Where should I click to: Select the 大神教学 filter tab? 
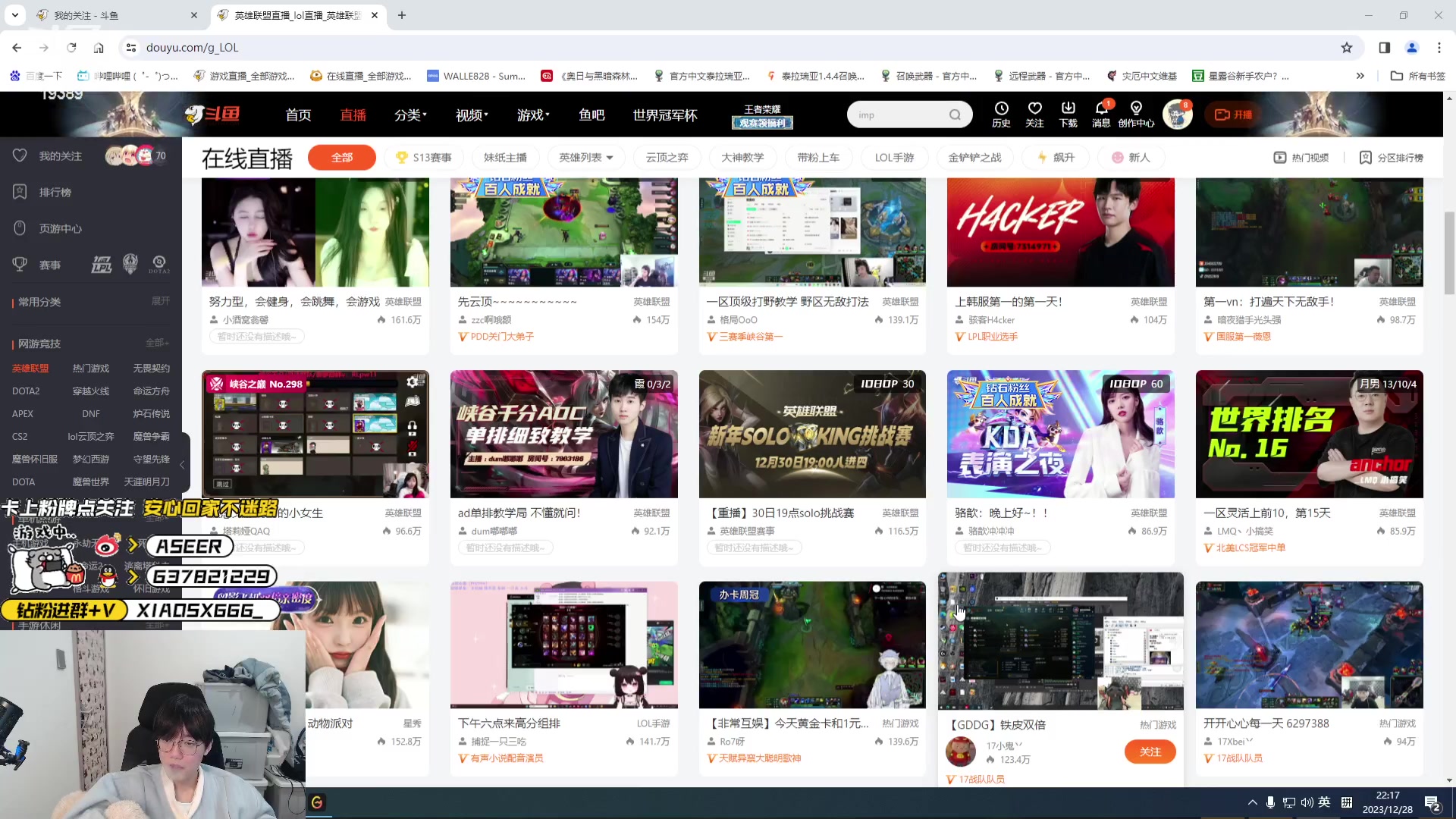point(742,158)
